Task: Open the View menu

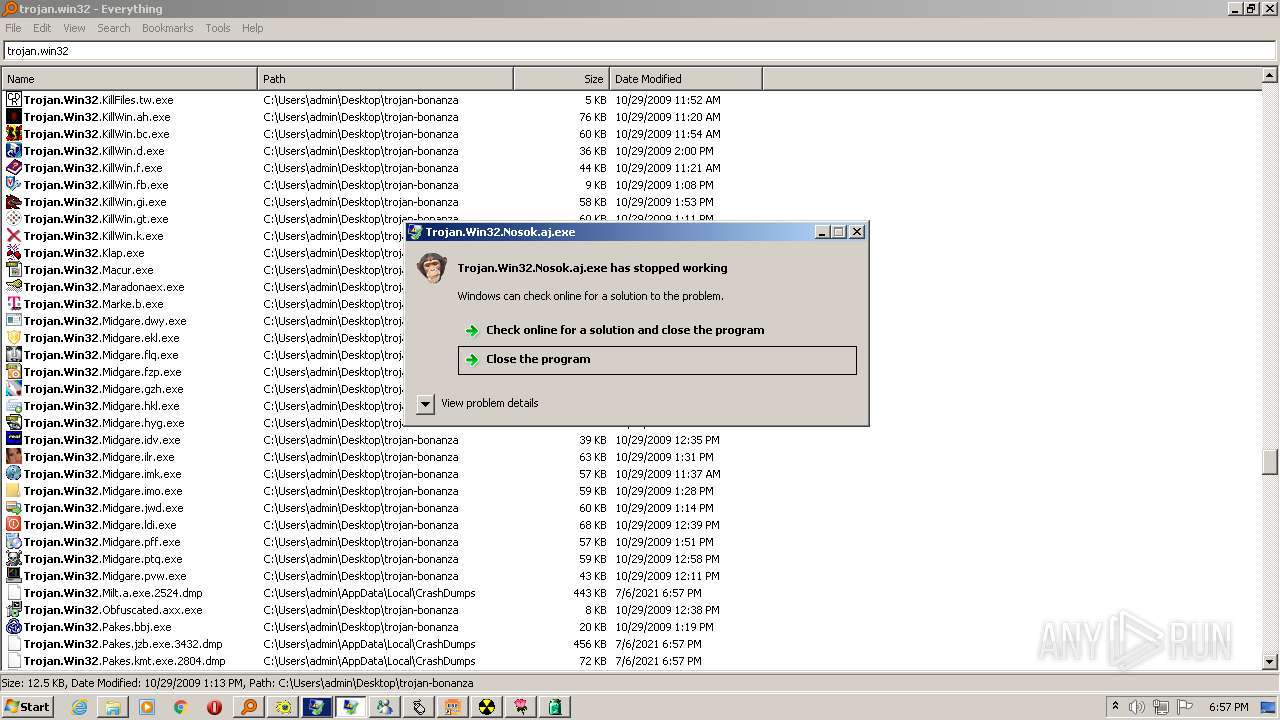Action: [x=74, y=28]
